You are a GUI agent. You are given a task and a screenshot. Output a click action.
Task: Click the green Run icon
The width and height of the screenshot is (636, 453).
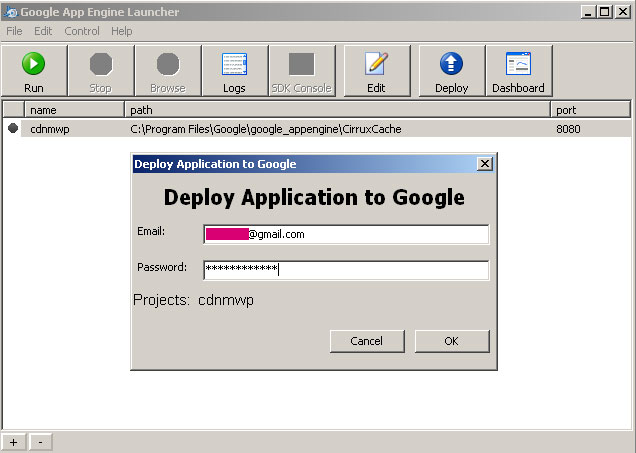pyautogui.click(x=34, y=64)
